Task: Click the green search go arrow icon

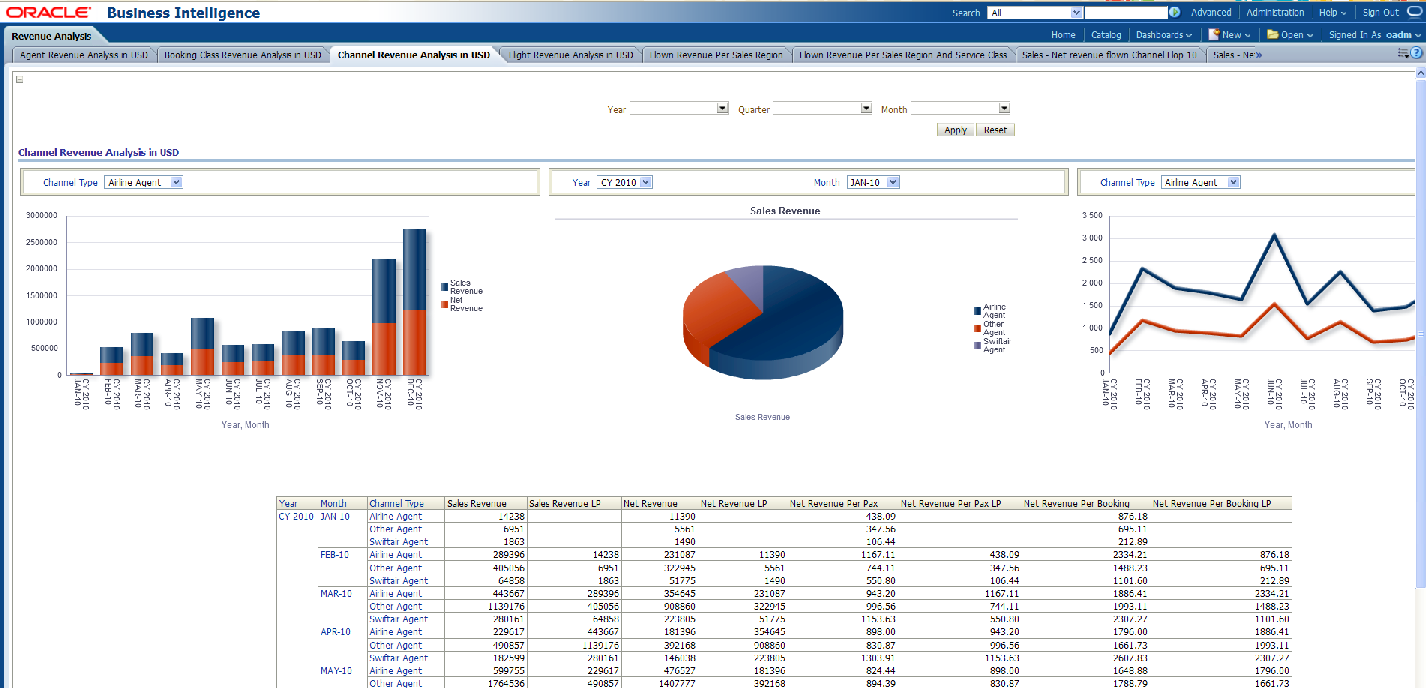Action: pos(1174,13)
